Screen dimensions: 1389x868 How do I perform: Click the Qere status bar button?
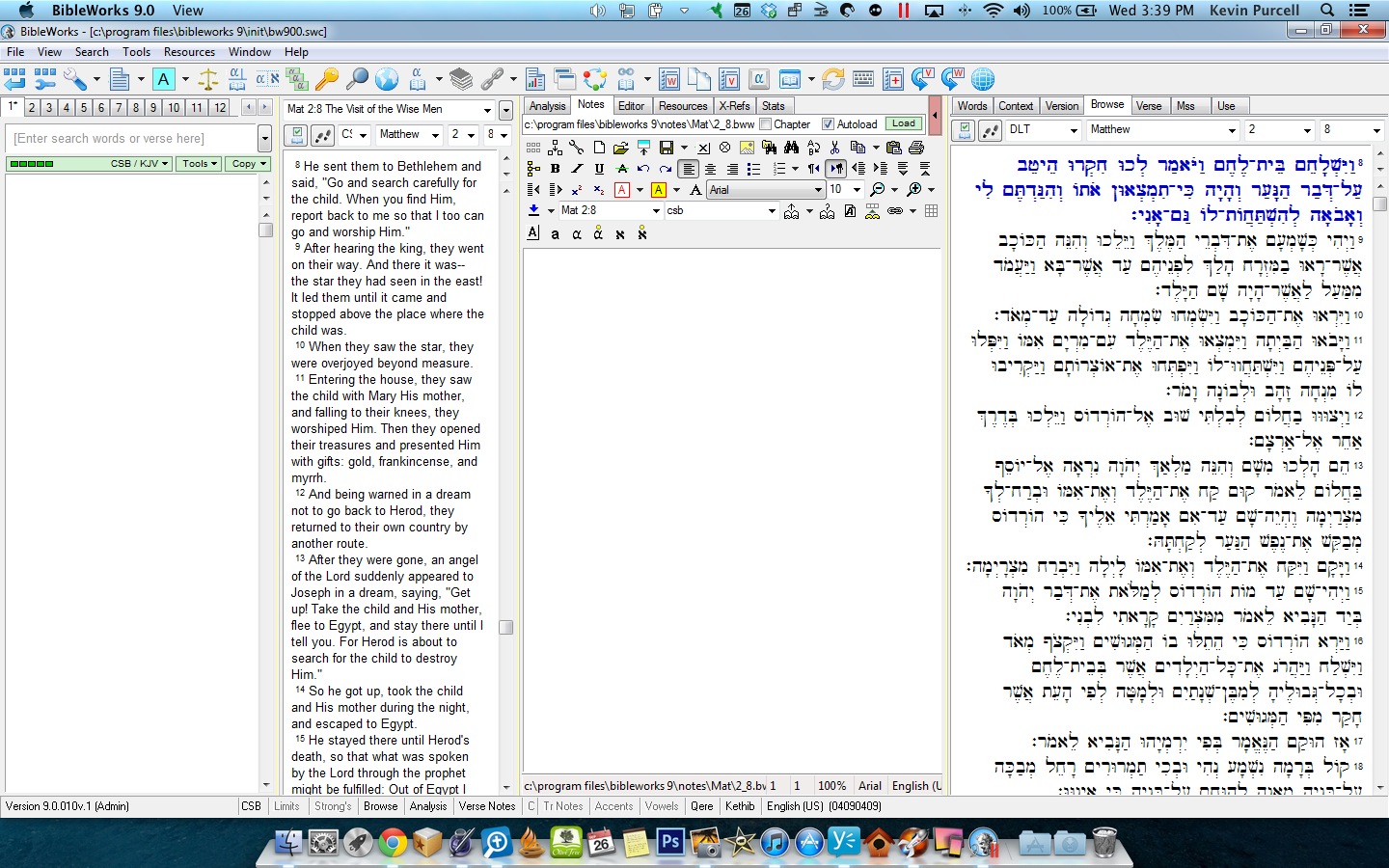pyautogui.click(x=702, y=806)
